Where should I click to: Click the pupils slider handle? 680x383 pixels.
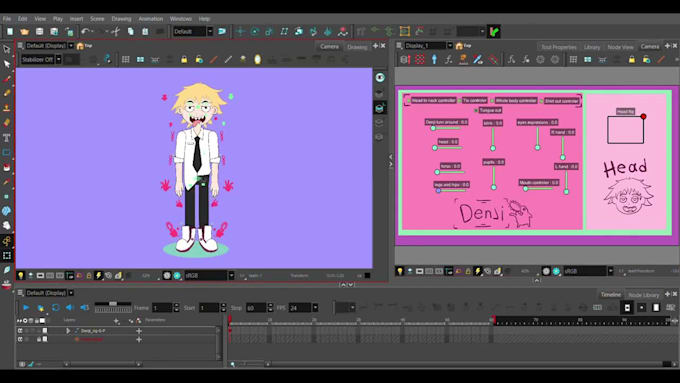(494, 187)
